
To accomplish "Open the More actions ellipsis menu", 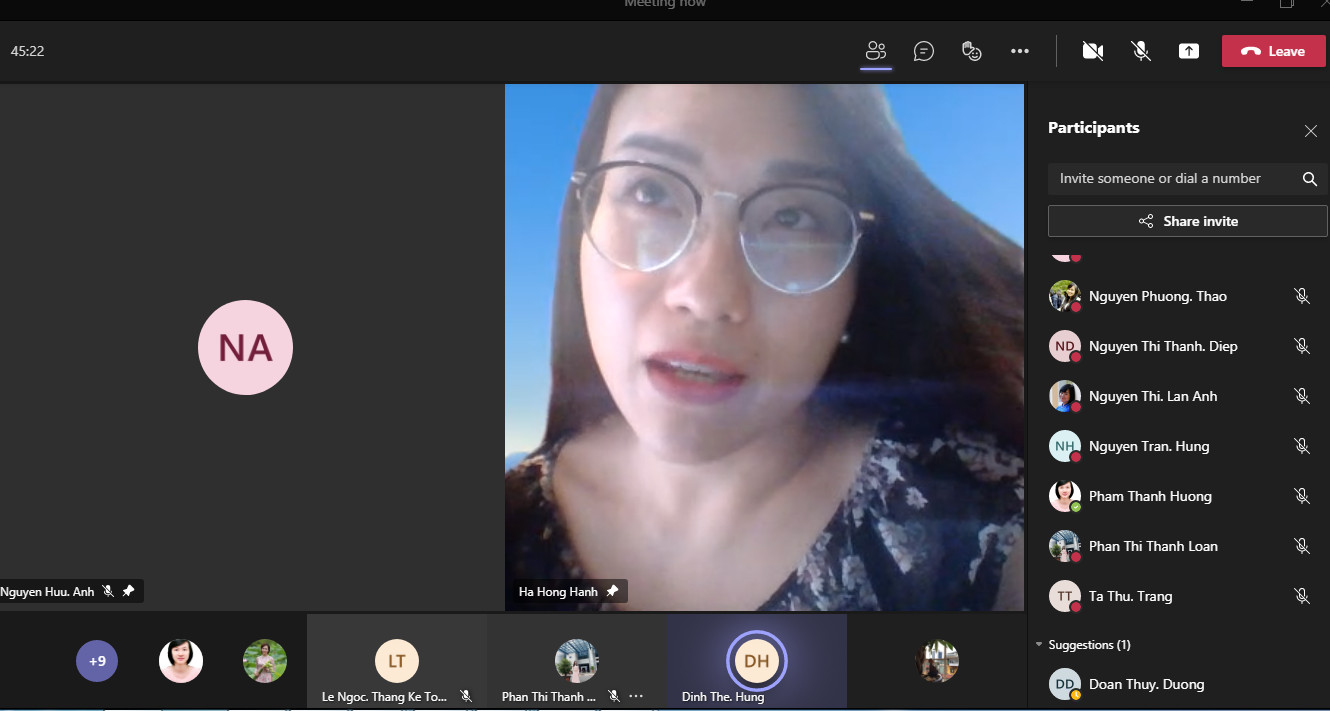I will (x=1019, y=51).
